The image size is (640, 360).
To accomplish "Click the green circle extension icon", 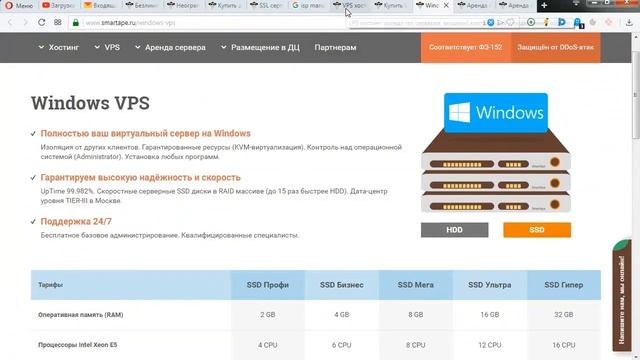I will [x=531, y=22].
